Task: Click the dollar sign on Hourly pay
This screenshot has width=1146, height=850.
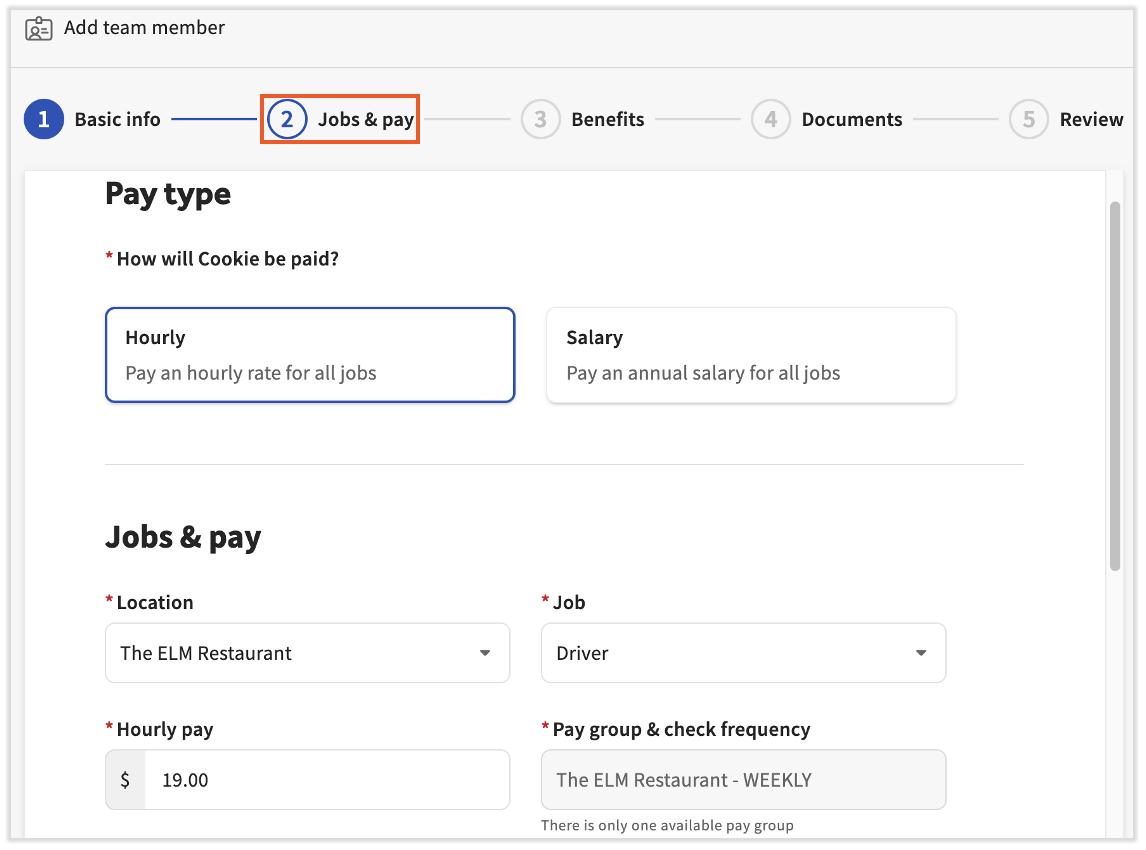Action: click(124, 779)
